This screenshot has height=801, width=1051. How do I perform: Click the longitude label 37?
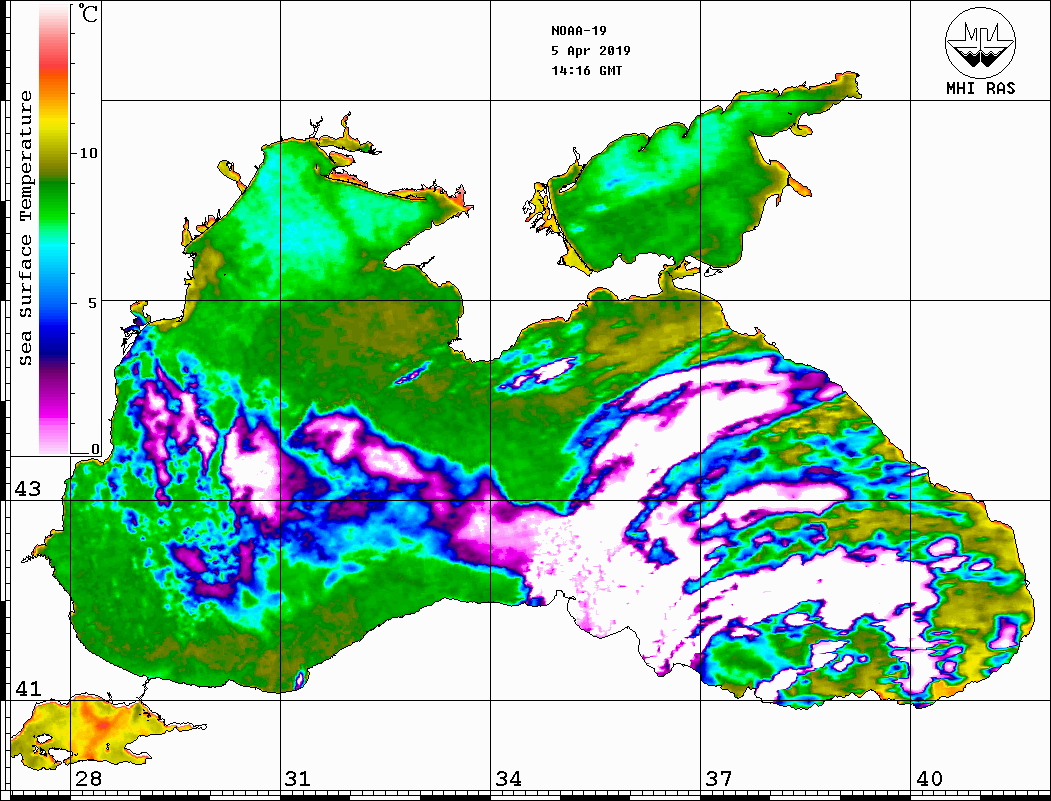point(718,779)
